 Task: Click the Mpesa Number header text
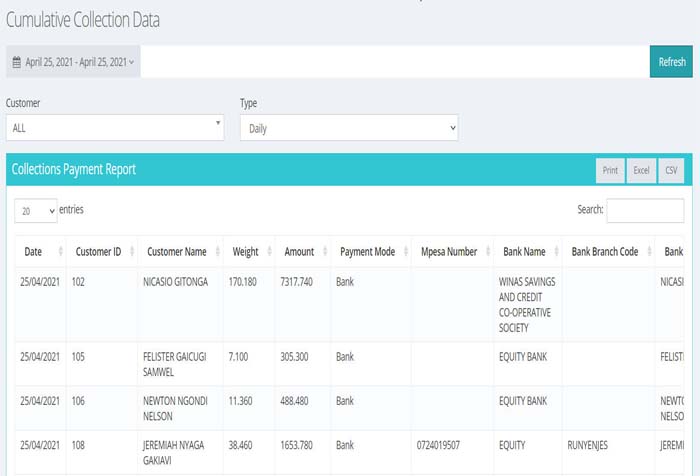(449, 252)
